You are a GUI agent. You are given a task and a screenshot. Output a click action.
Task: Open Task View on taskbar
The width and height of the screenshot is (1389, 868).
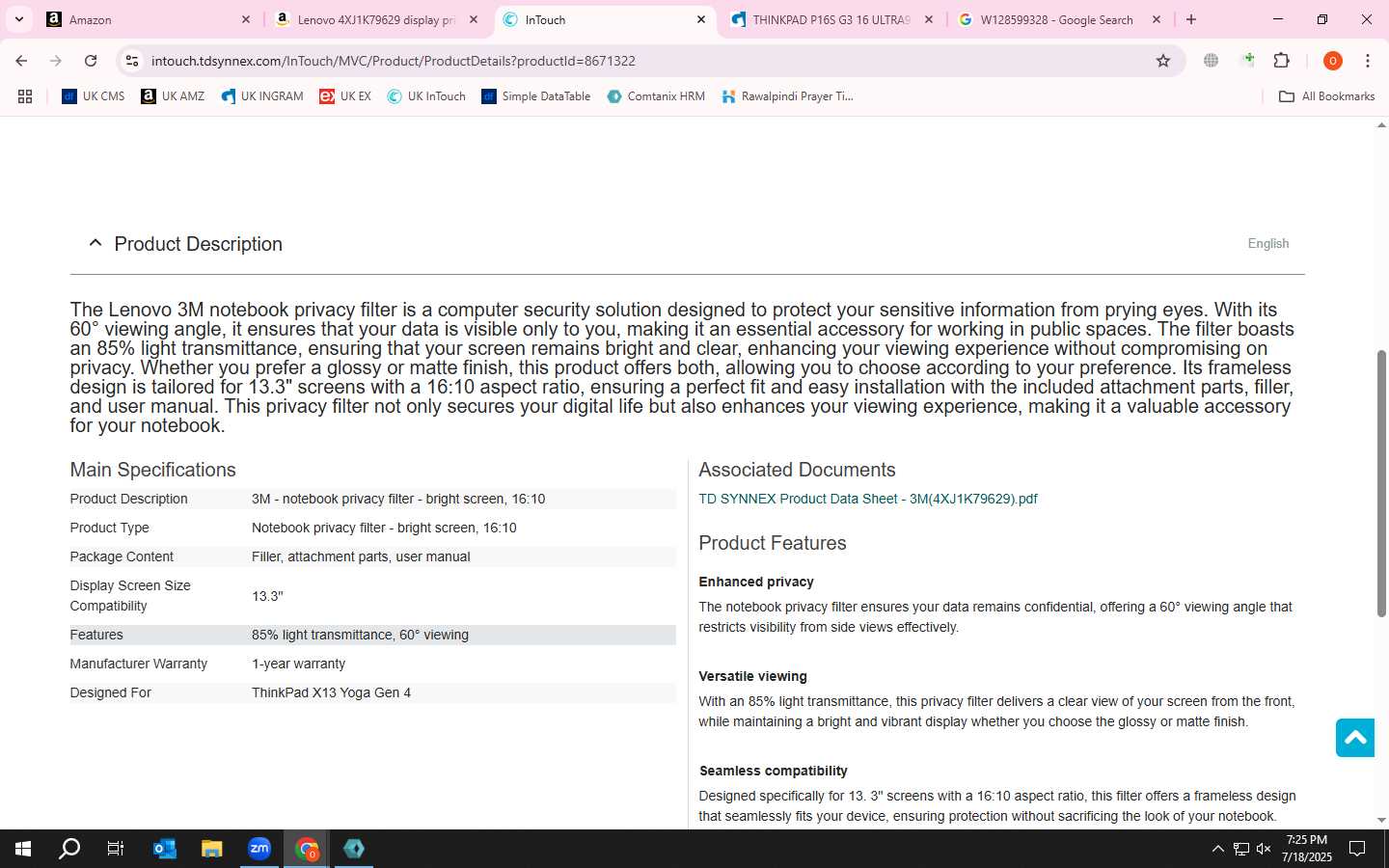point(116,849)
